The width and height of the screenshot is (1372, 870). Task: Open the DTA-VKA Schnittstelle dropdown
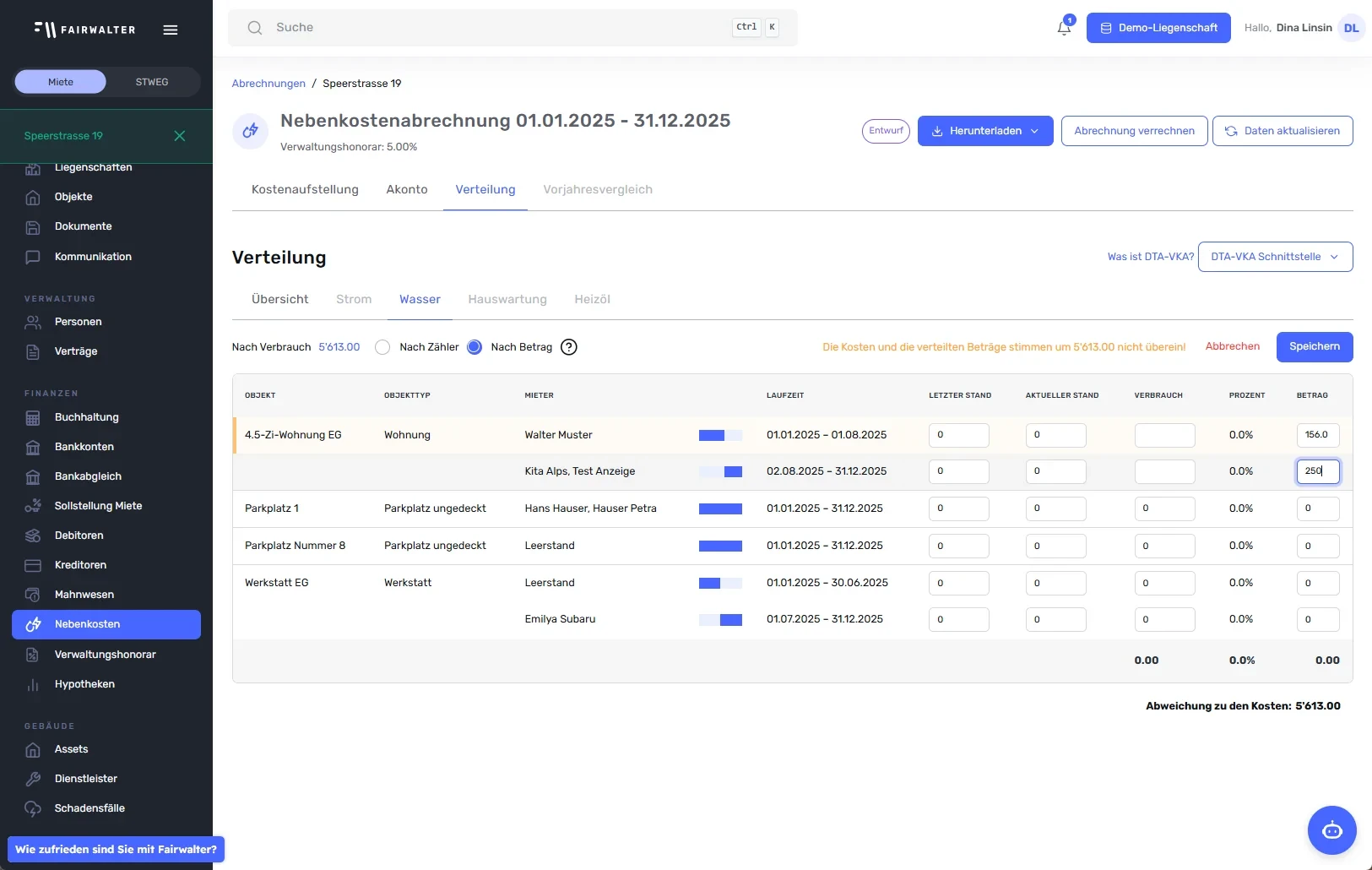[x=1275, y=257]
